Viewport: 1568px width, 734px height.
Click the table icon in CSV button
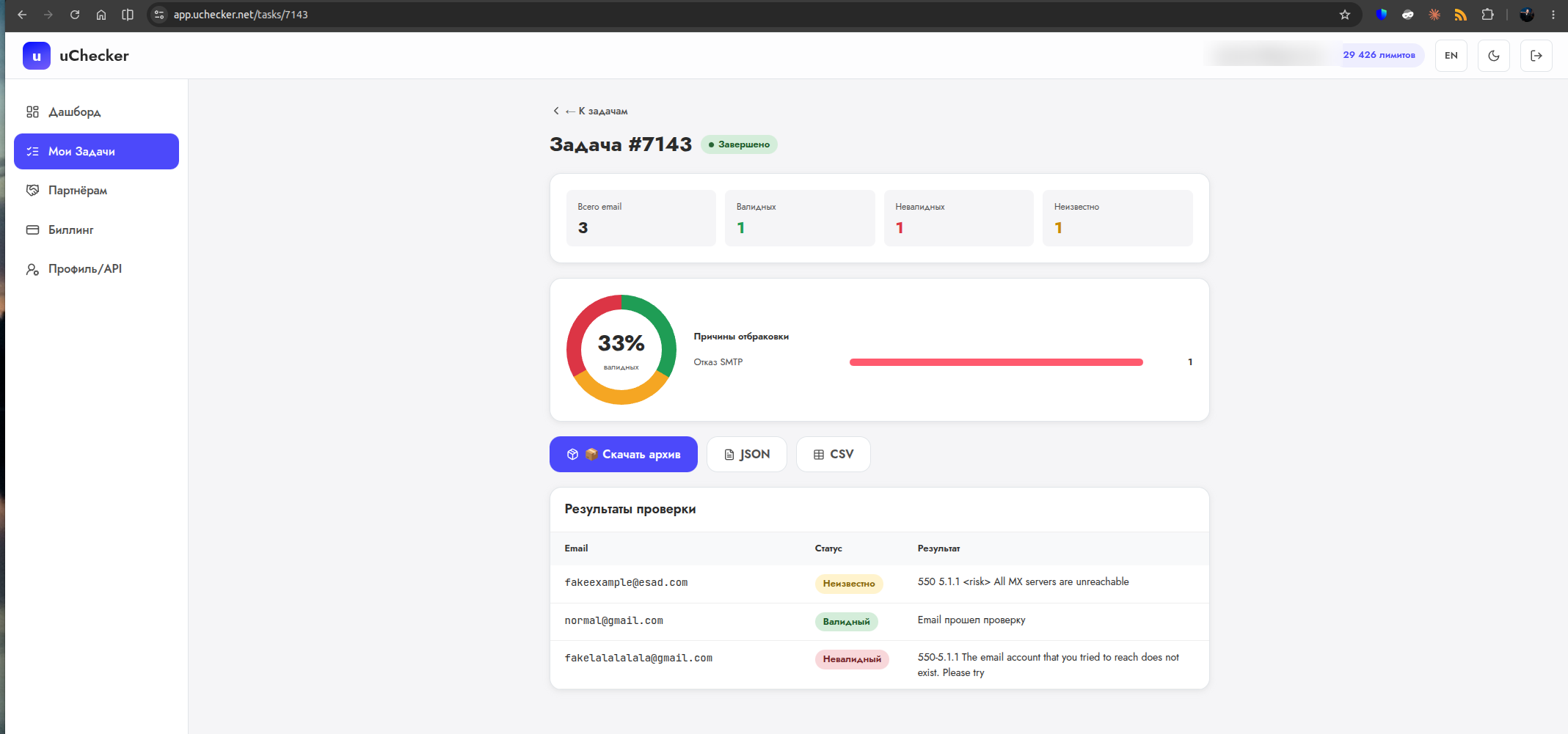pyautogui.click(x=819, y=455)
